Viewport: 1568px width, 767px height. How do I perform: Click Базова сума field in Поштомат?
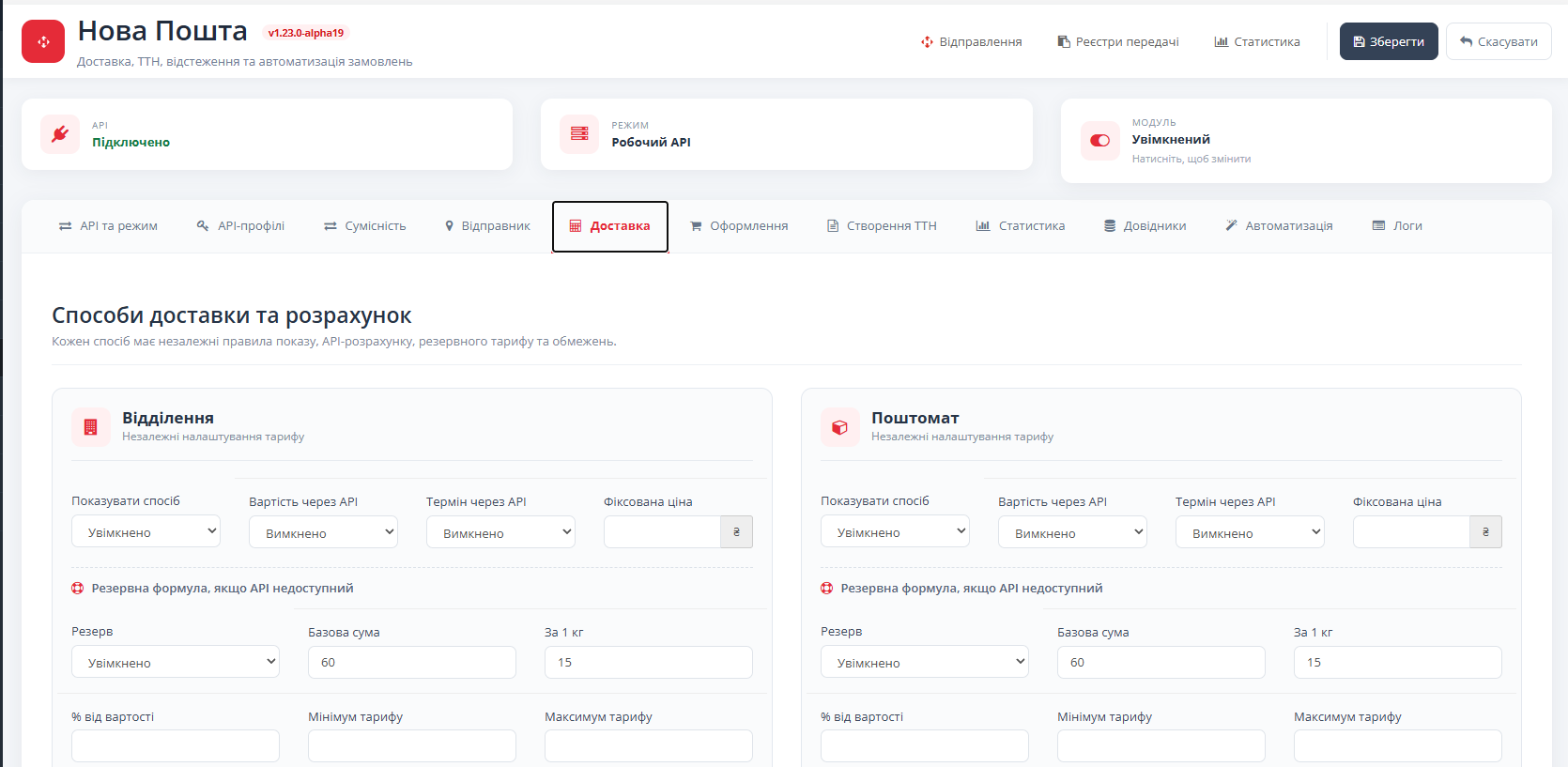(x=1161, y=662)
